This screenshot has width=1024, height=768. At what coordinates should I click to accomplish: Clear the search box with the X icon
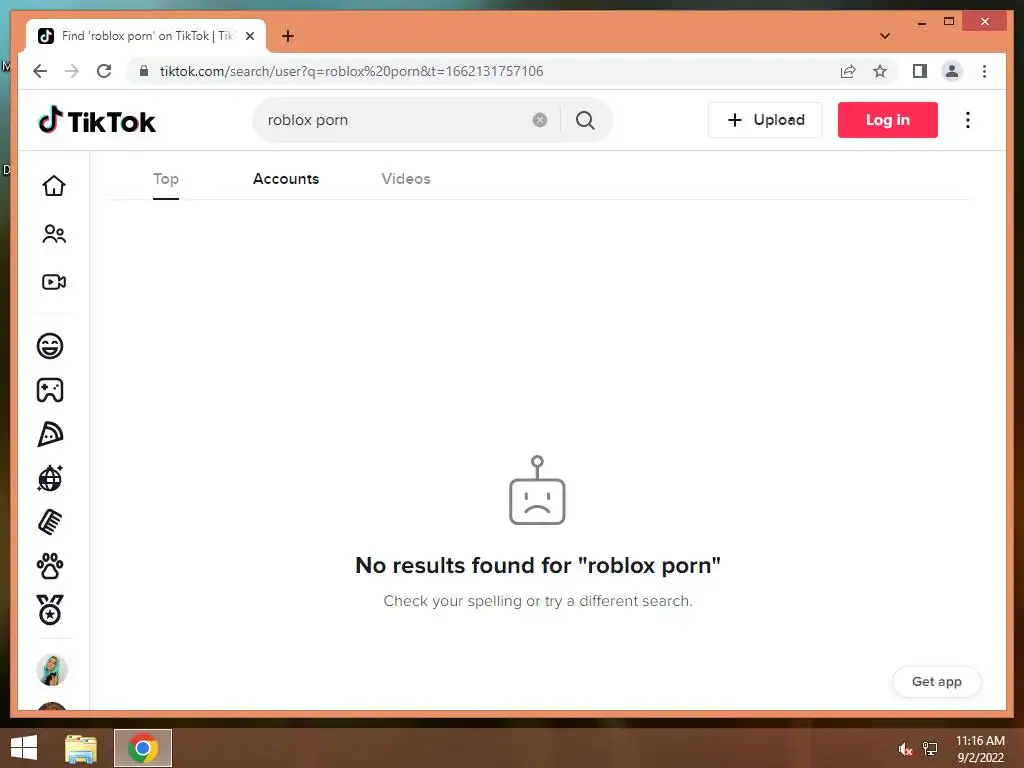539,120
